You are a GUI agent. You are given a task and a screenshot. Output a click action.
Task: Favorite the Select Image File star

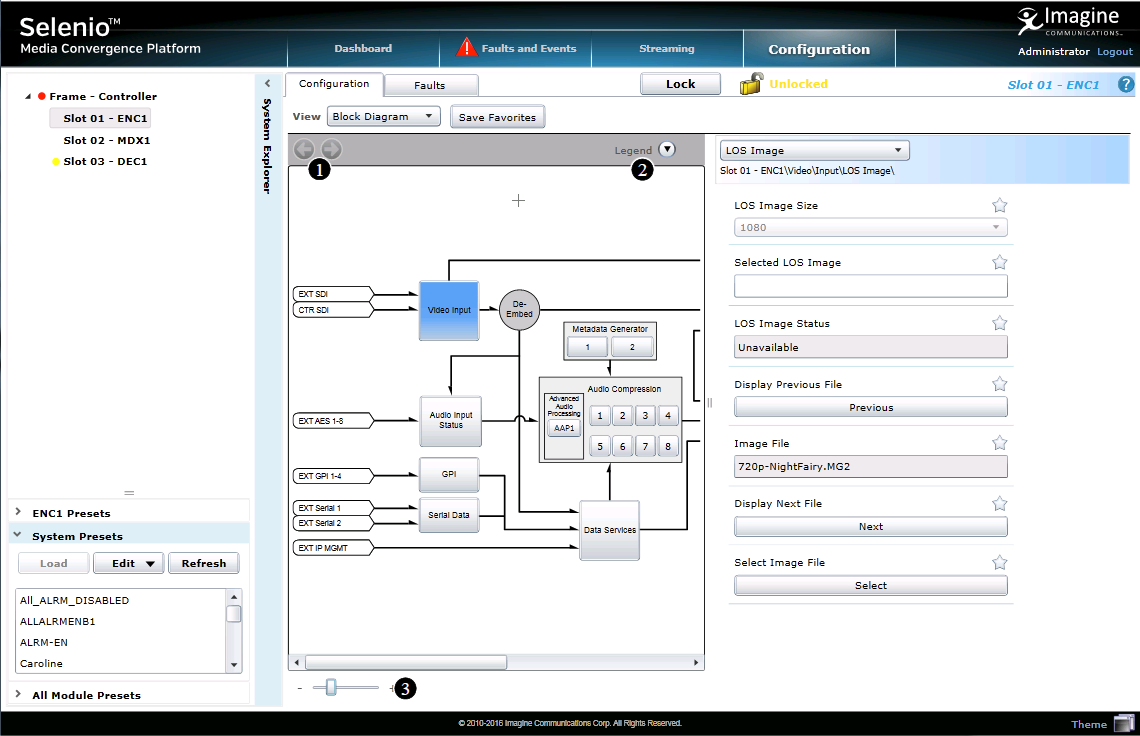tap(1000, 562)
